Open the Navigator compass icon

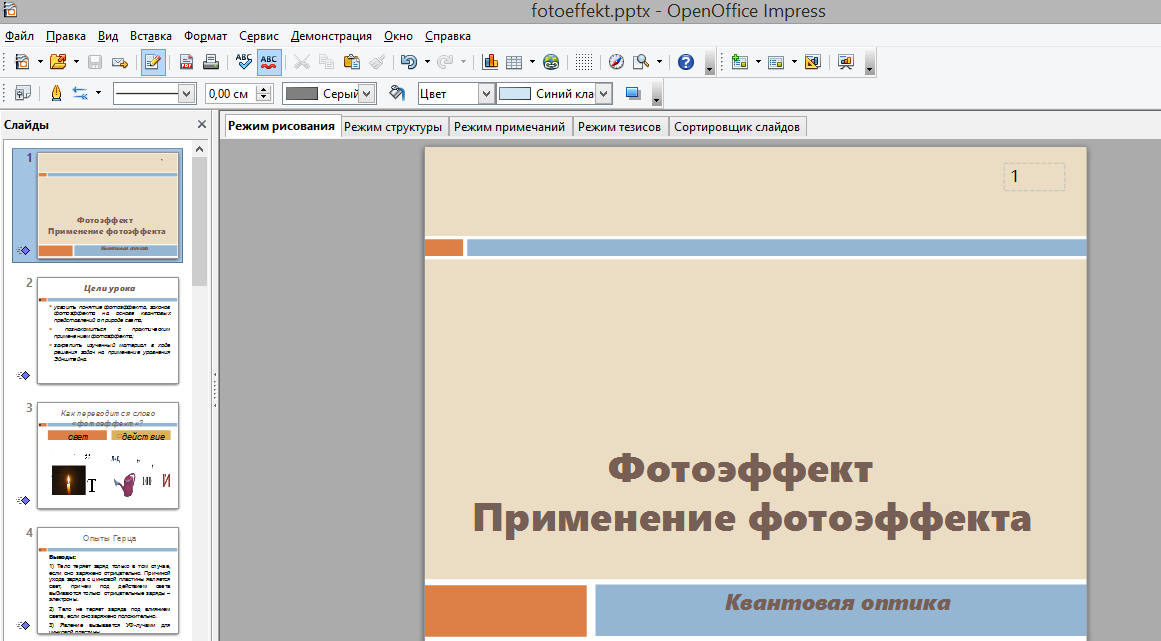tap(616, 62)
